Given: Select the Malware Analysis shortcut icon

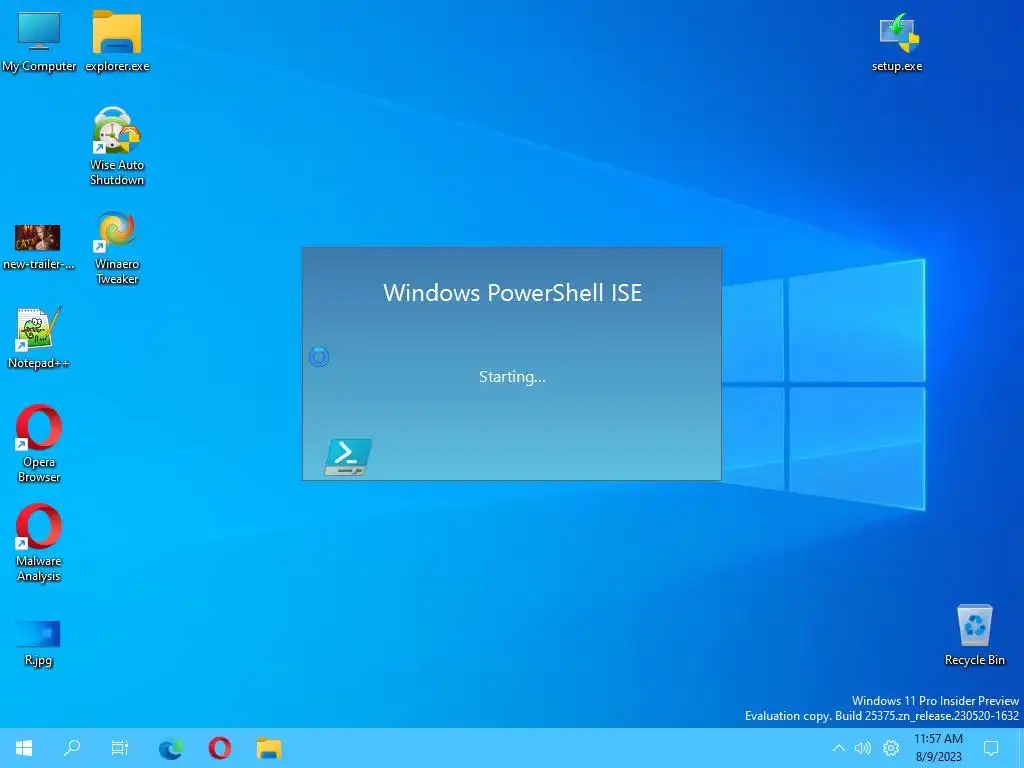Looking at the screenshot, I should pyautogui.click(x=39, y=543).
